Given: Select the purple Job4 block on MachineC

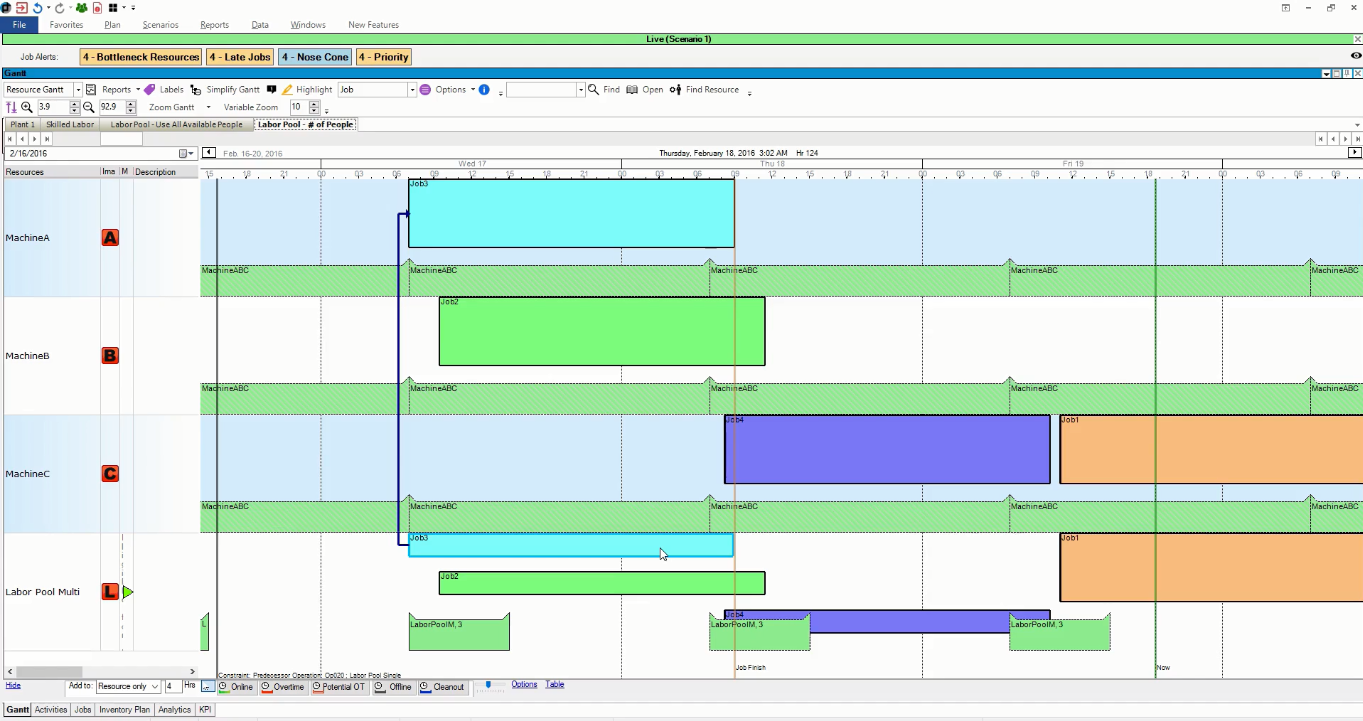Looking at the screenshot, I should coord(887,449).
